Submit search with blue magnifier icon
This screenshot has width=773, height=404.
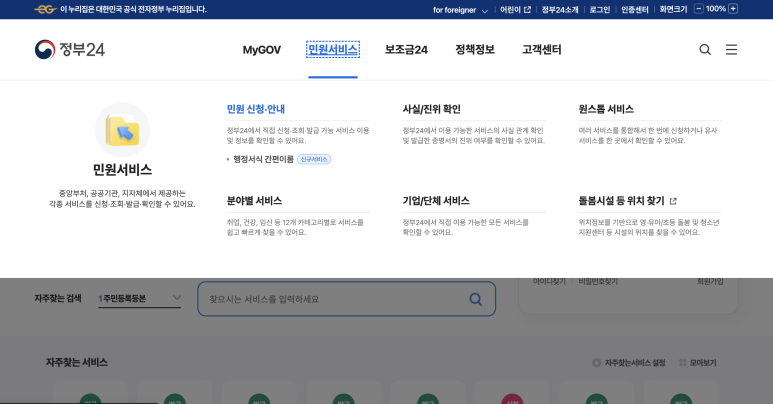pos(475,299)
